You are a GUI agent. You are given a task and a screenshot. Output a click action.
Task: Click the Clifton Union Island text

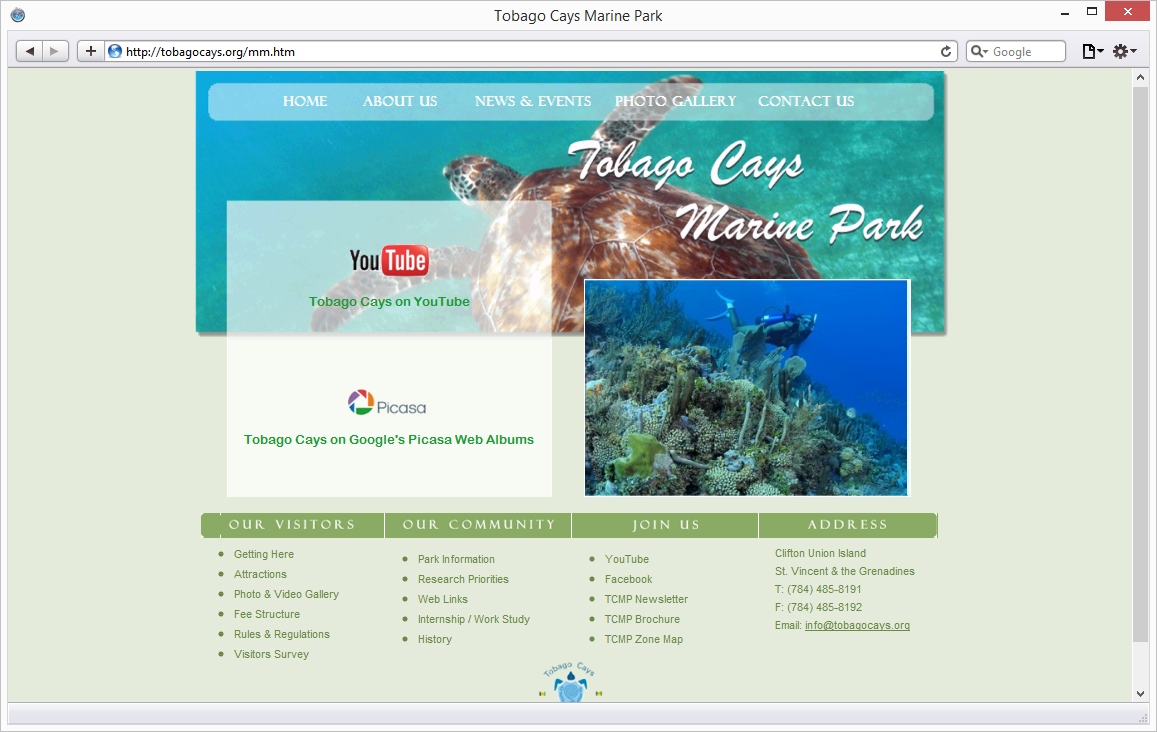coord(820,553)
